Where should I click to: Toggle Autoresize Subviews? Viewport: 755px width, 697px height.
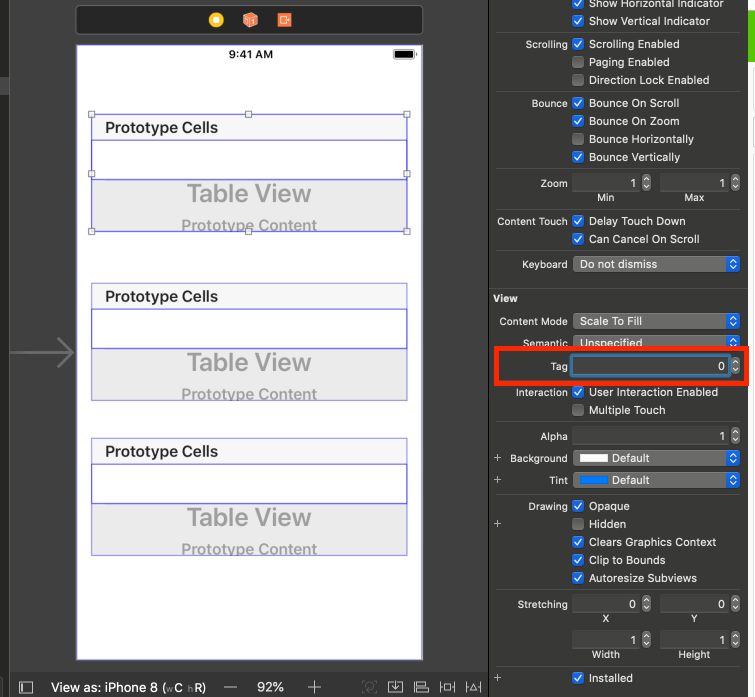(578, 578)
